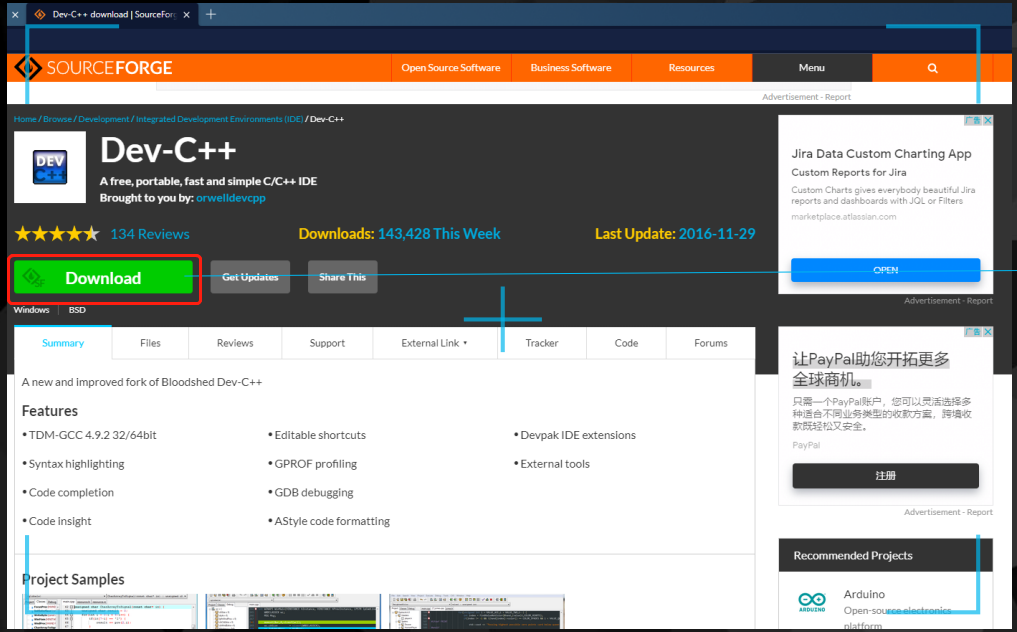The width and height of the screenshot is (1017, 632).
Task: Close the Dev-C++ browser tab
Action: point(186,14)
